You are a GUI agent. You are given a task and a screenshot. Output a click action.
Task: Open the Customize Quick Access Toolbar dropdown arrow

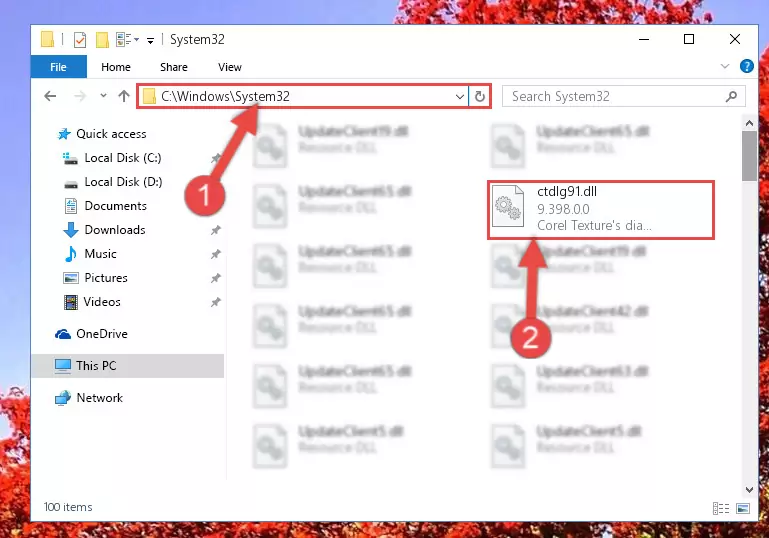[x=151, y=40]
